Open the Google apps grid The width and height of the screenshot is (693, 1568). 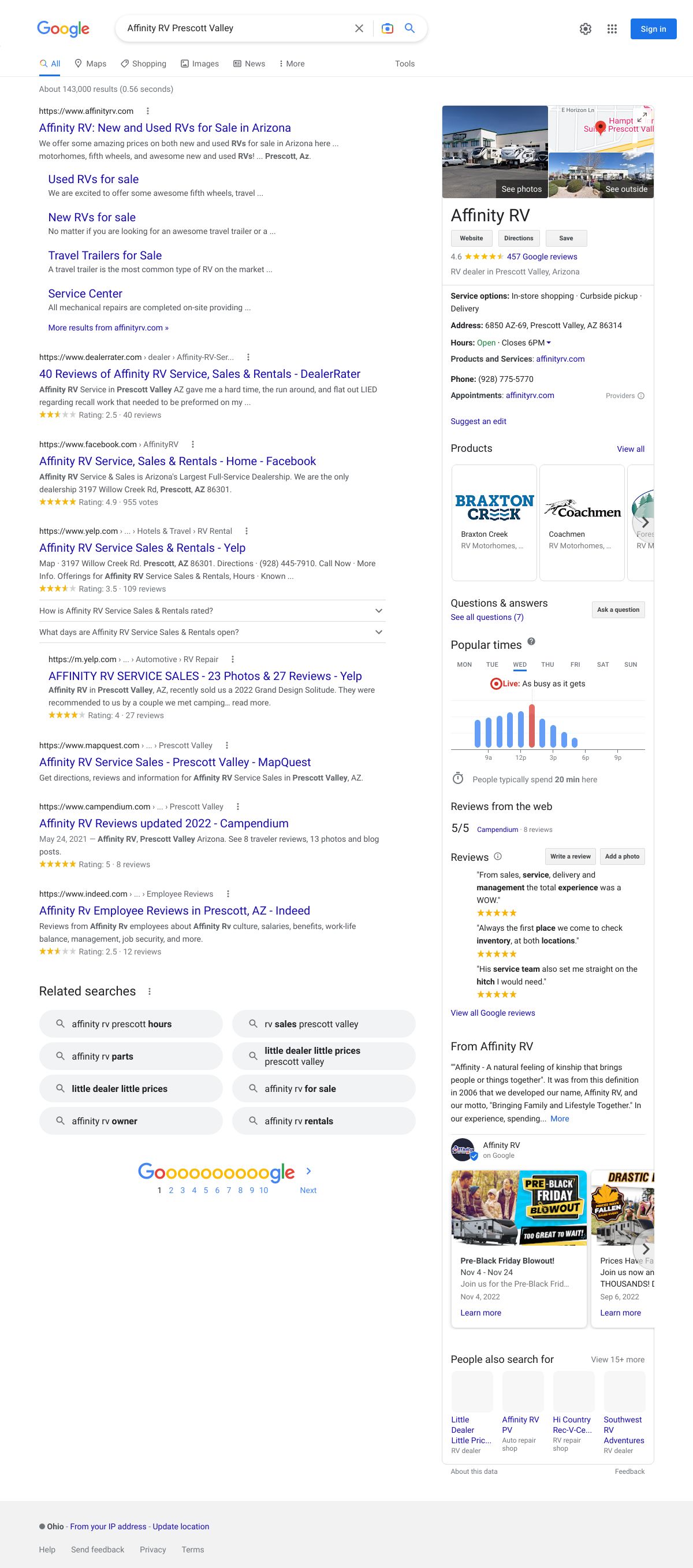click(612, 29)
